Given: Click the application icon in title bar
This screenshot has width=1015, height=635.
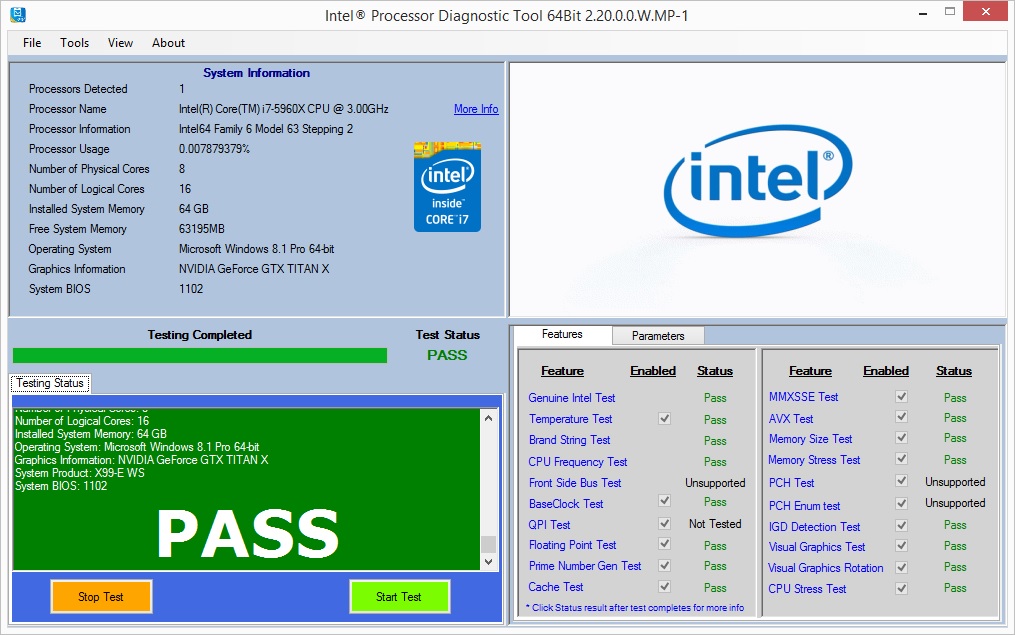Looking at the screenshot, I should click(18, 14).
